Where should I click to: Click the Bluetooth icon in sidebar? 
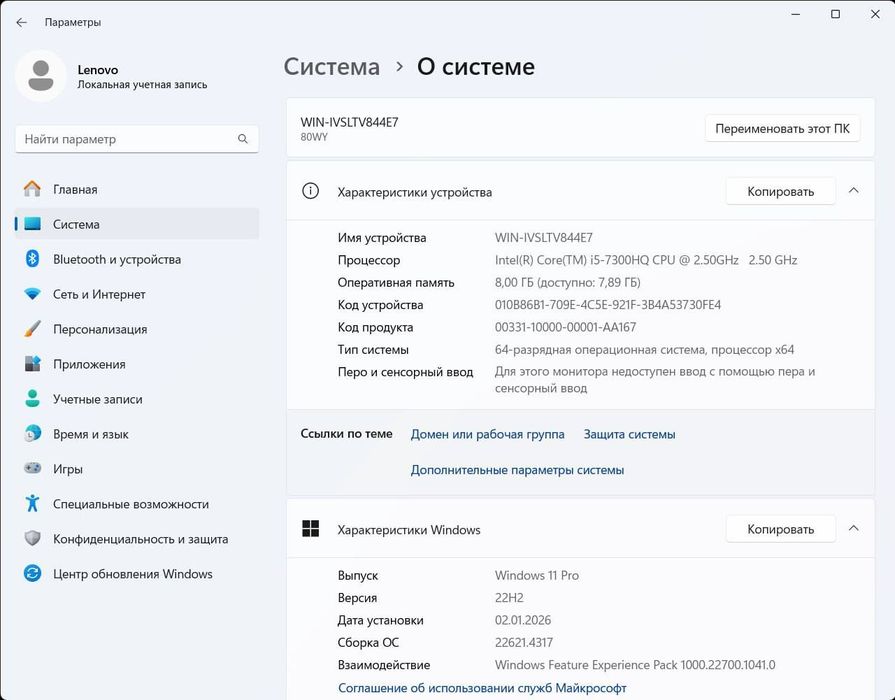click(x=32, y=259)
